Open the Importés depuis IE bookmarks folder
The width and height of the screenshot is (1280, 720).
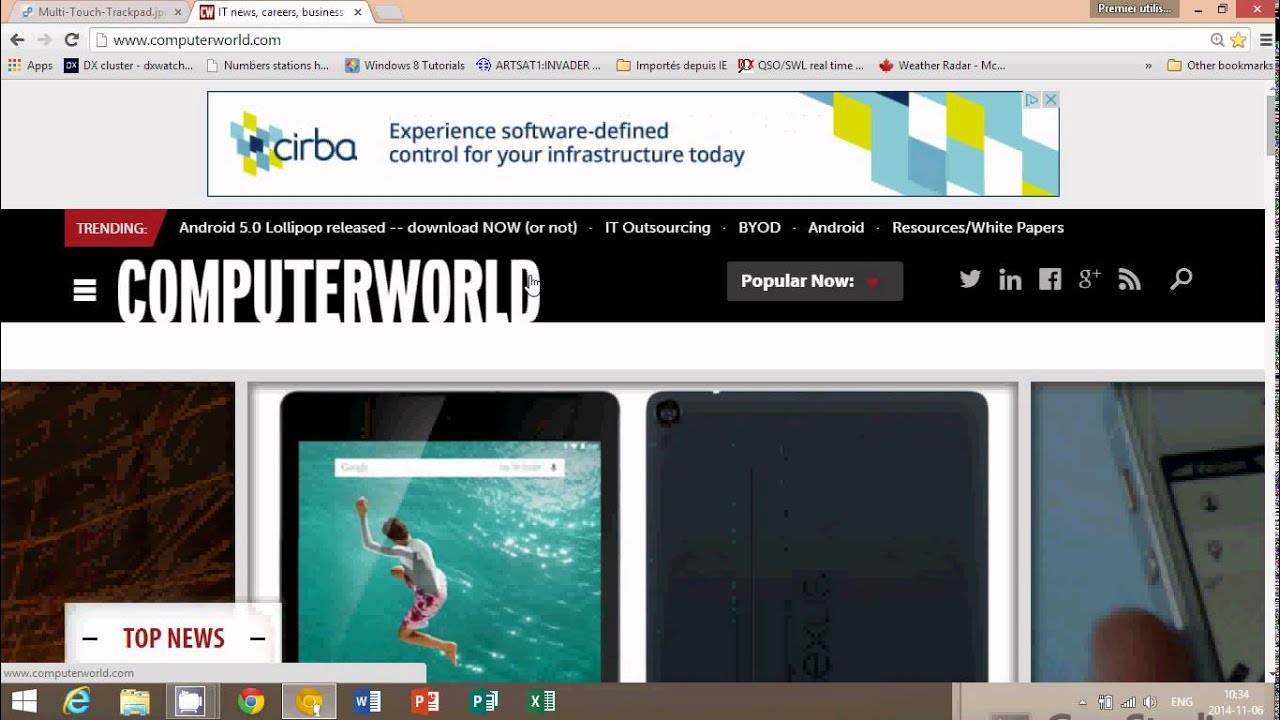672,65
